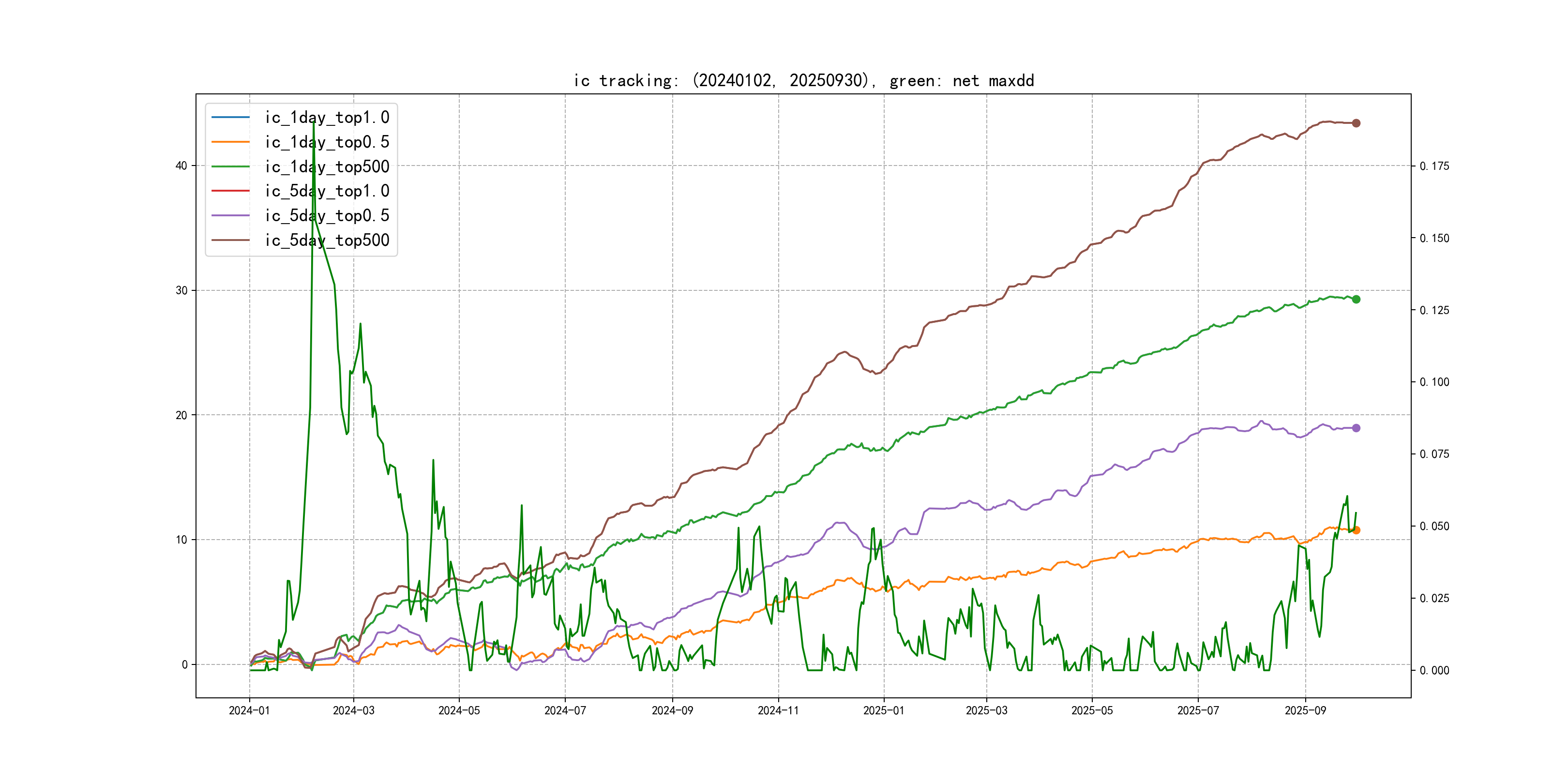Click the left y-axis label 40
The image size is (1568, 784).
(181, 166)
